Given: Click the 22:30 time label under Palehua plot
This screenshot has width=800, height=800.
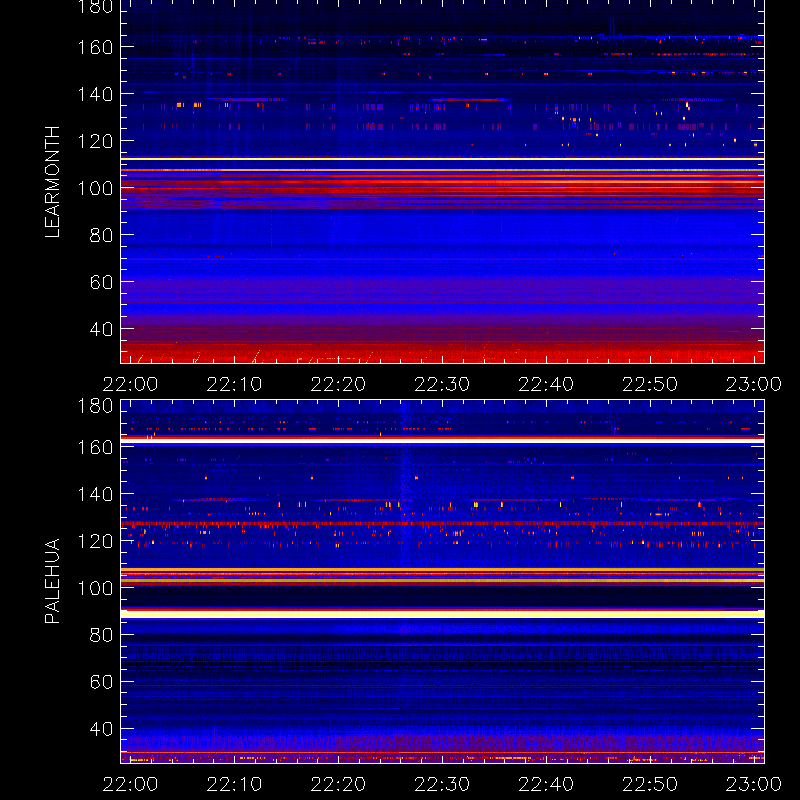Looking at the screenshot, I should coord(442,784).
